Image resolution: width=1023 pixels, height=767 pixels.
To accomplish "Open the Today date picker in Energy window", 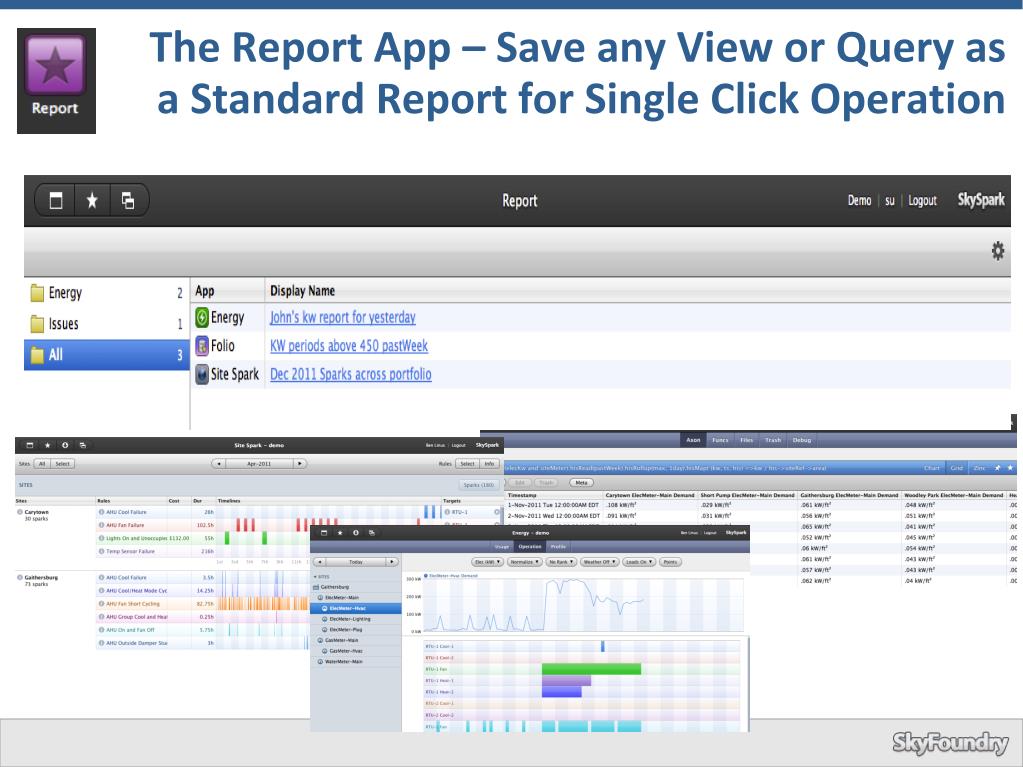I will 356,562.
